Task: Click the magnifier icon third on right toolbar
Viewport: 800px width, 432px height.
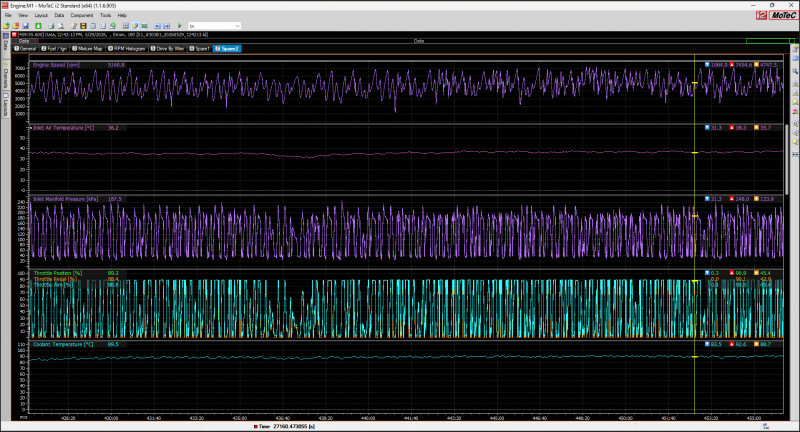Action: (795, 71)
